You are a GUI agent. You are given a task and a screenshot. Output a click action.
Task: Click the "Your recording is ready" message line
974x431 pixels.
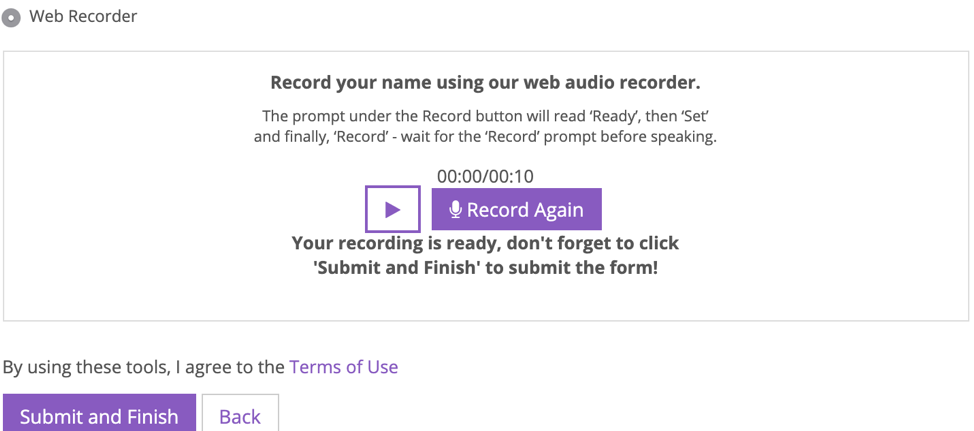point(485,243)
